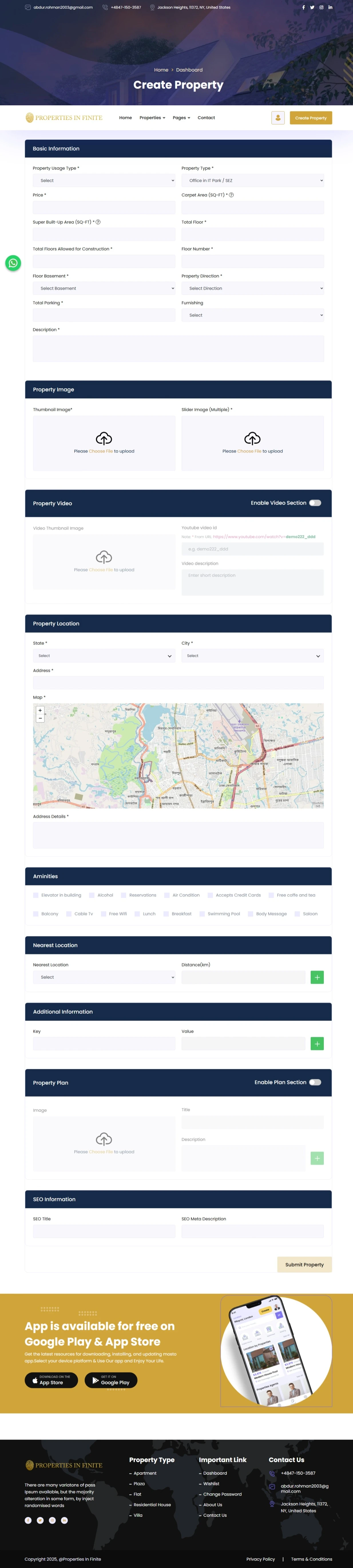Check the Alcohol amenity checkbox
Viewport: 353px width, 1568px height.
(x=92, y=895)
